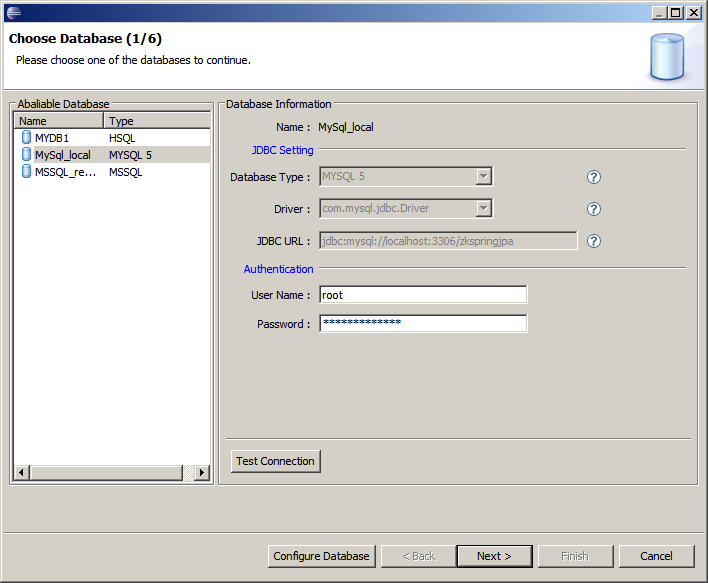Screen dimensions: 708x583
Task: Click the list's right scroll arrow
Action: pyautogui.click(x=202, y=472)
